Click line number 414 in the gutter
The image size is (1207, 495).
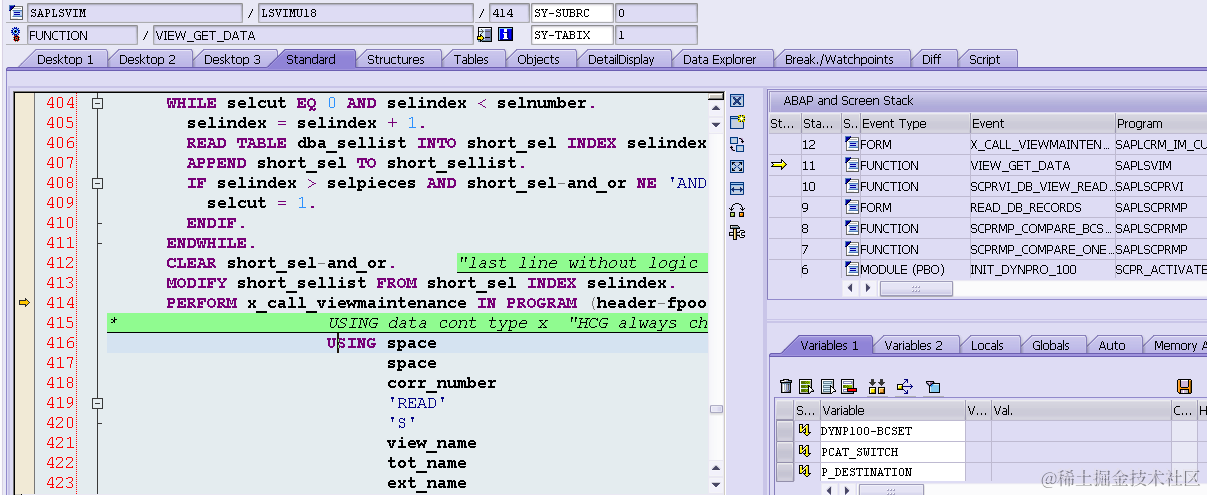[x=60, y=303]
